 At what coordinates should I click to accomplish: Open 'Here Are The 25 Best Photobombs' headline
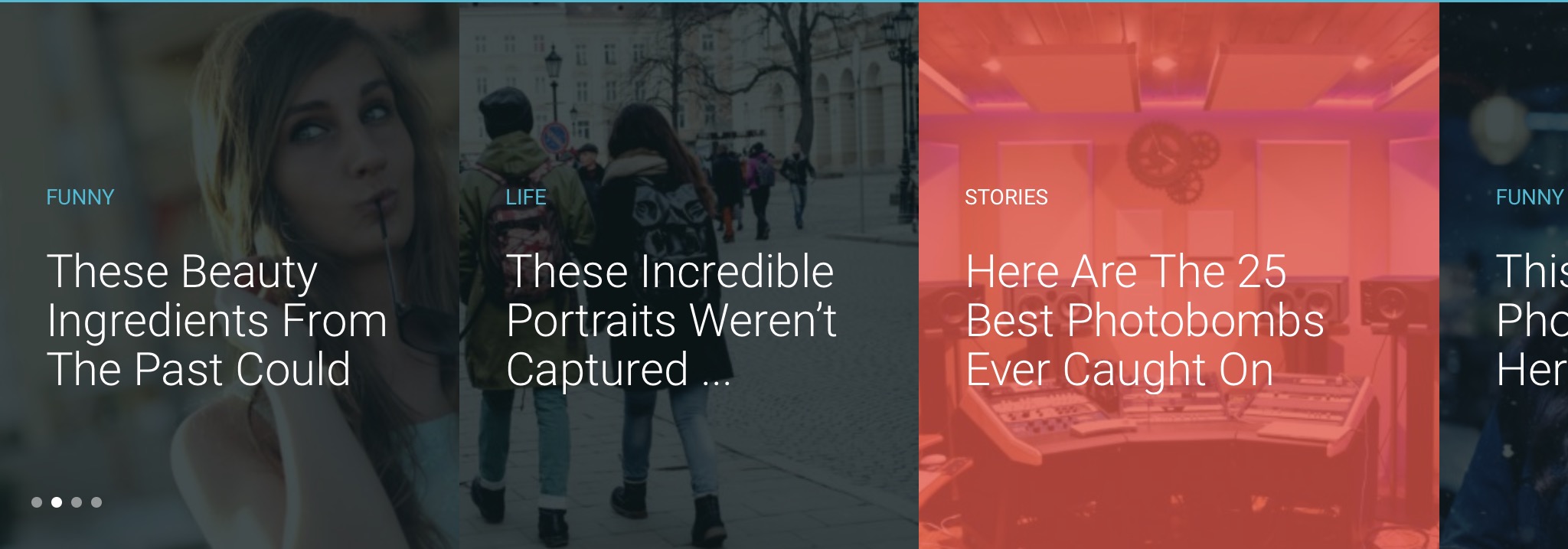[1145, 320]
